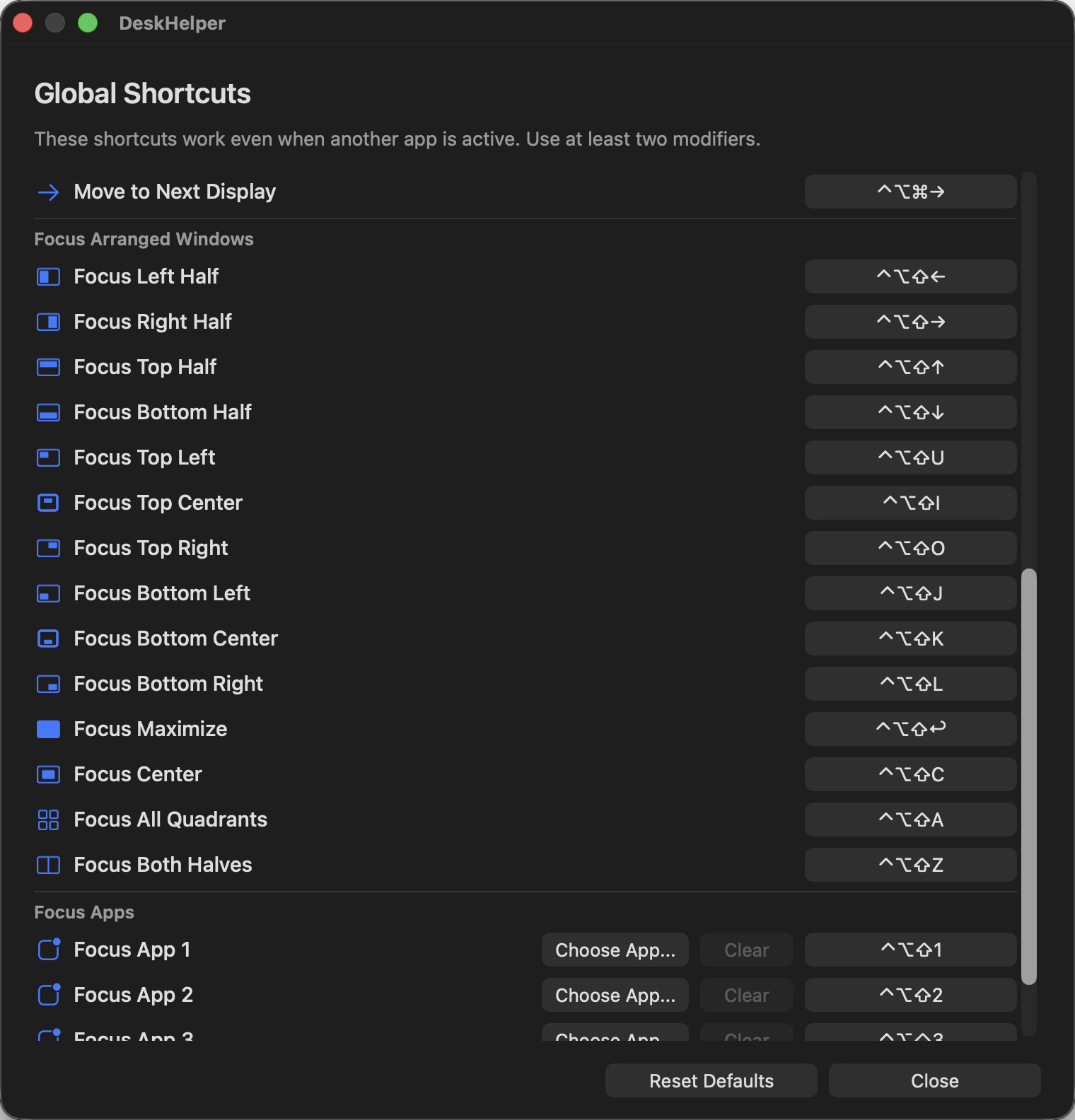This screenshot has height=1120, width=1075.
Task: Edit the Focus Left Half shortcut field
Action: pyautogui.click(x=911, y=276)
